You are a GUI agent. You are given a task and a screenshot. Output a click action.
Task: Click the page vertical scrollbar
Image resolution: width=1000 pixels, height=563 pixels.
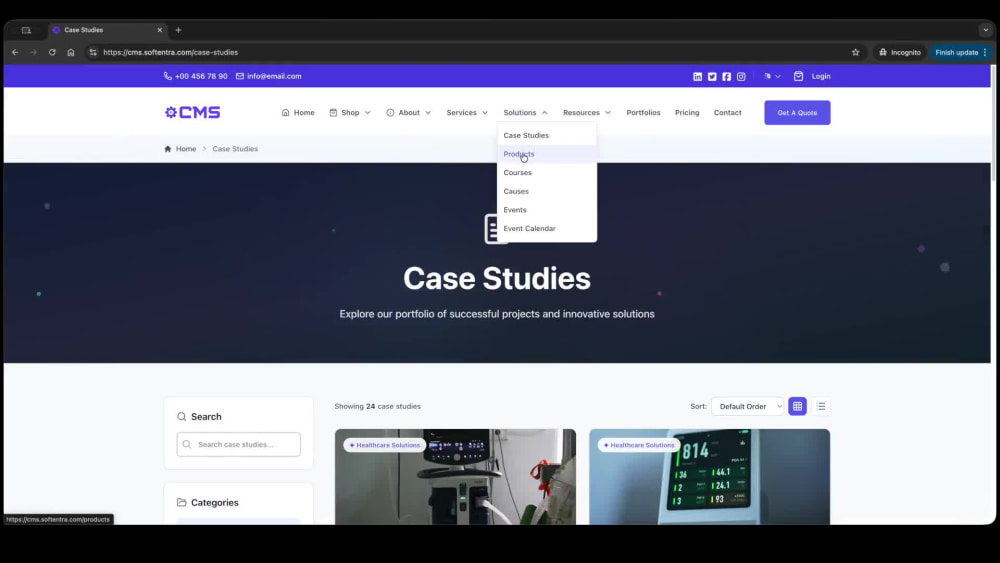pos(993,122)
